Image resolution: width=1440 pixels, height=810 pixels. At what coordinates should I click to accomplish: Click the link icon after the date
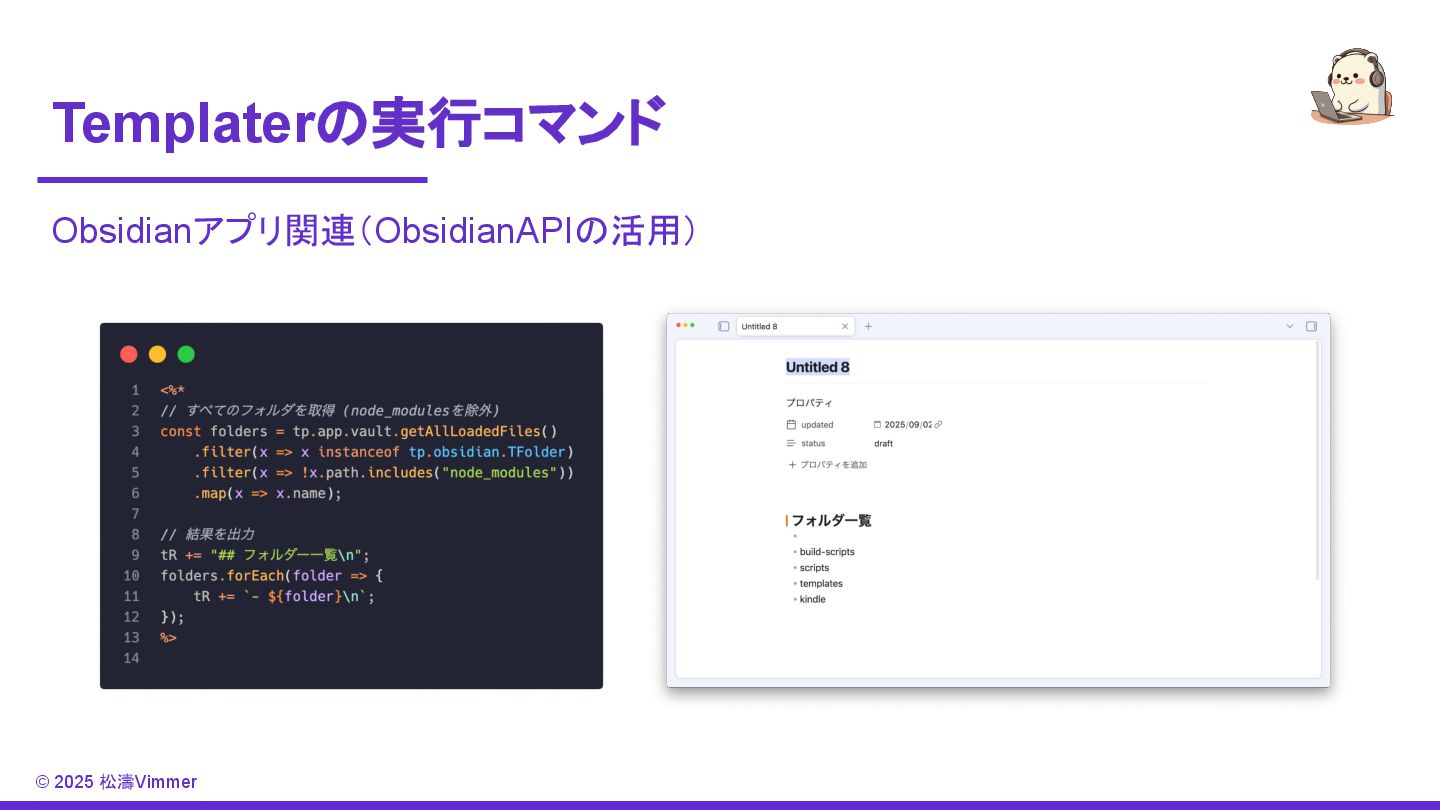tap(938, 424)
